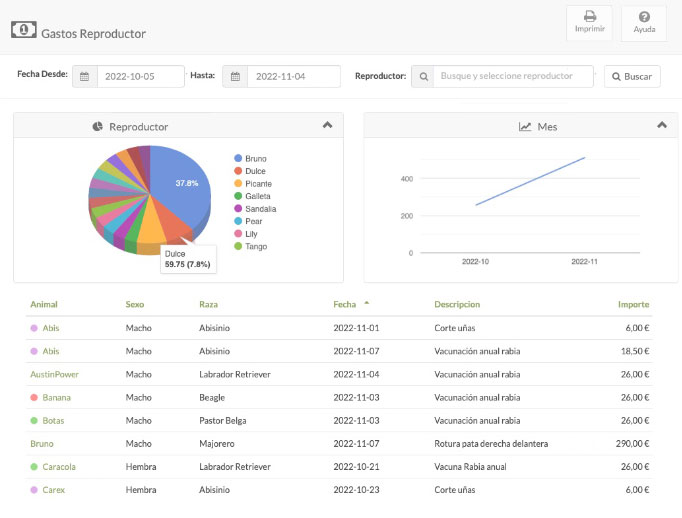Viewport: 682px width, 518px height.
Task: Click the money icon beside Gastos Reproductor
Action: (x=23, y=30)
